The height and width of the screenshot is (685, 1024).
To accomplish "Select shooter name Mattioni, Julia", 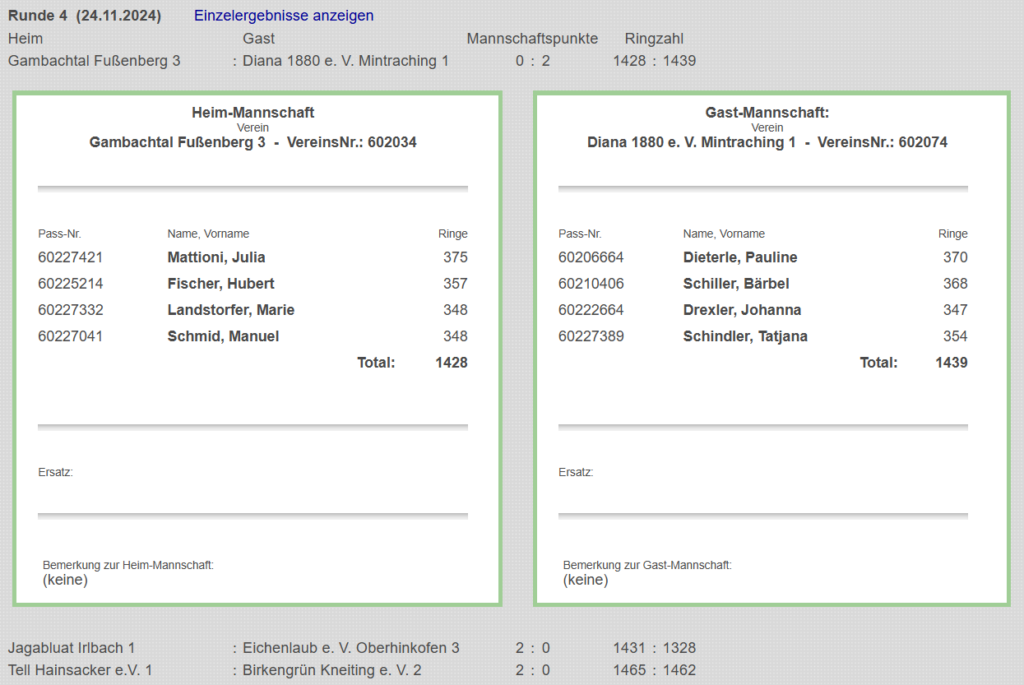I will 216,258.
